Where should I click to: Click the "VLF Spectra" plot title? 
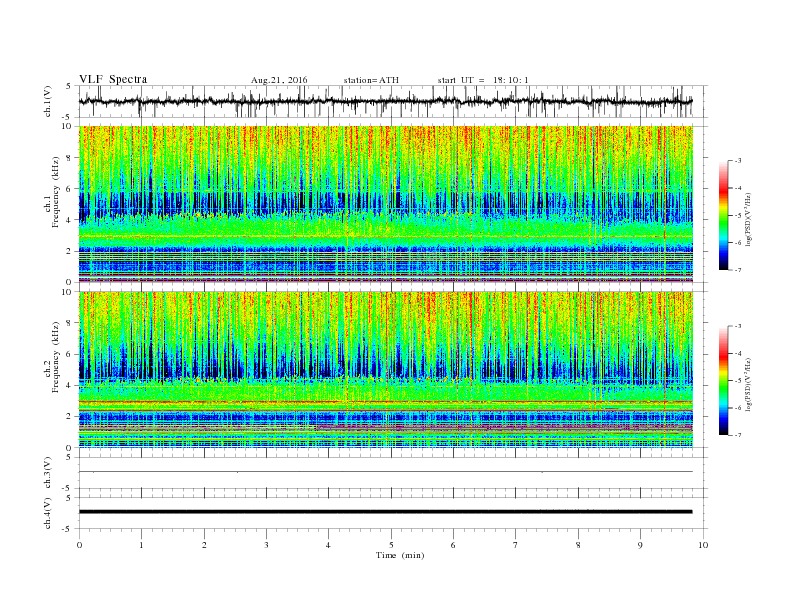tap(113, 79)
